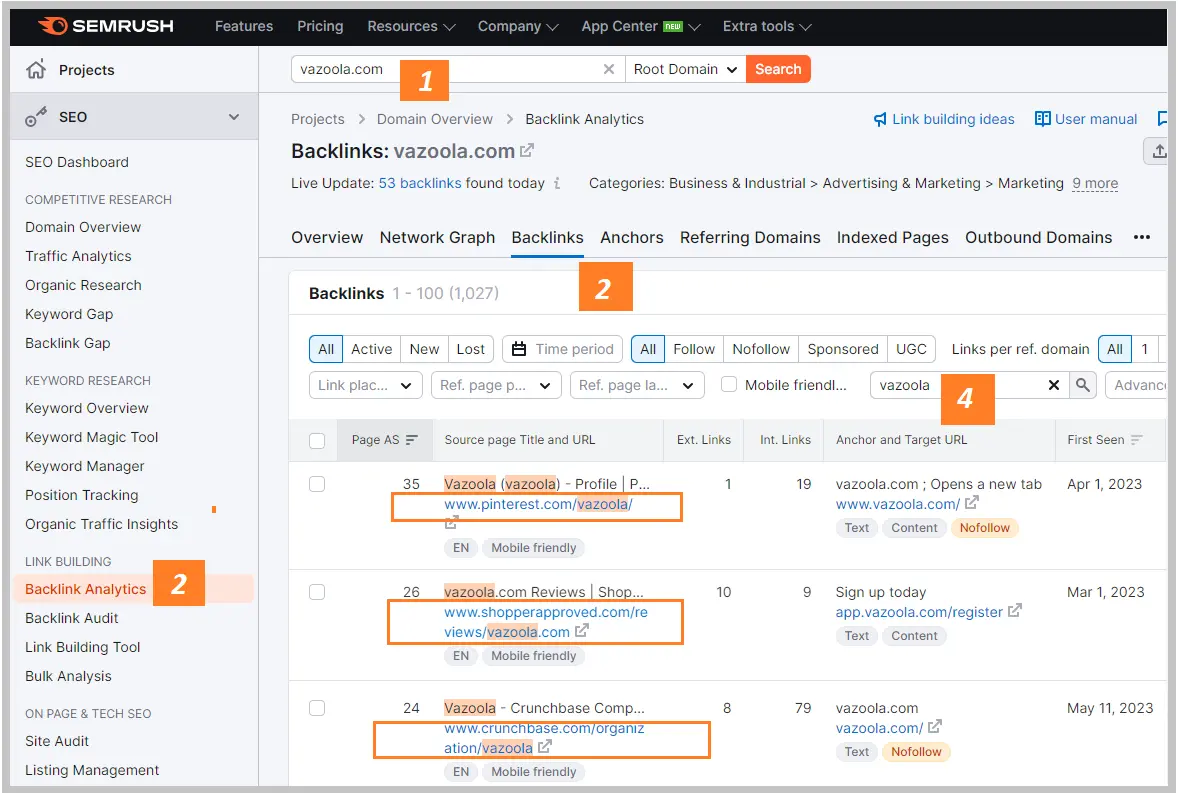Viewport: 1178px width, 793px height.
Task: Expand the App Center menu
Action: click(x=640, y=26)
